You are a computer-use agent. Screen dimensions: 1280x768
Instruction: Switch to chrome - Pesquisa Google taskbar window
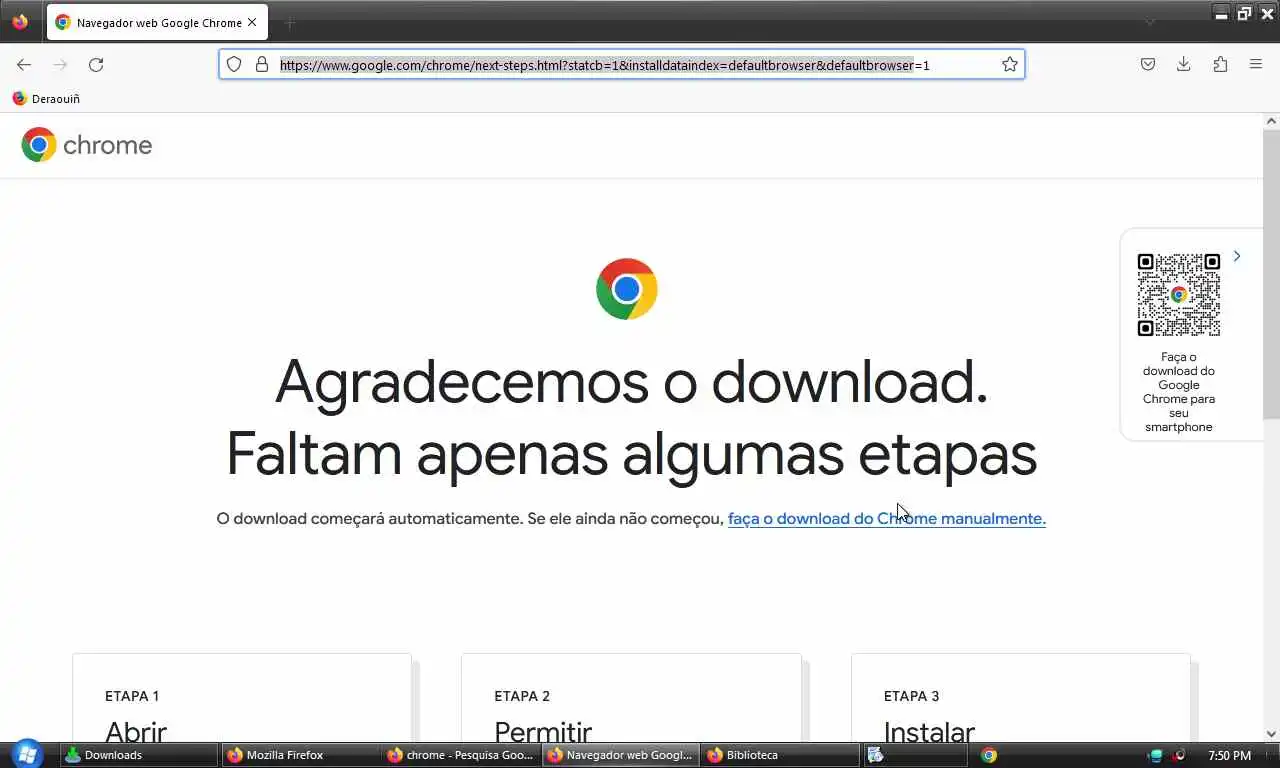point(461,755)
